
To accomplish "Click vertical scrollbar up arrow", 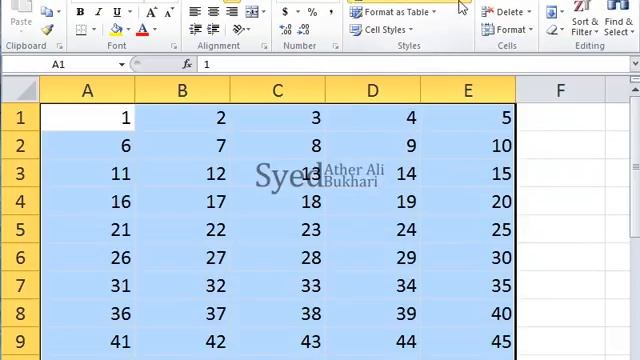I will [635, 90].
